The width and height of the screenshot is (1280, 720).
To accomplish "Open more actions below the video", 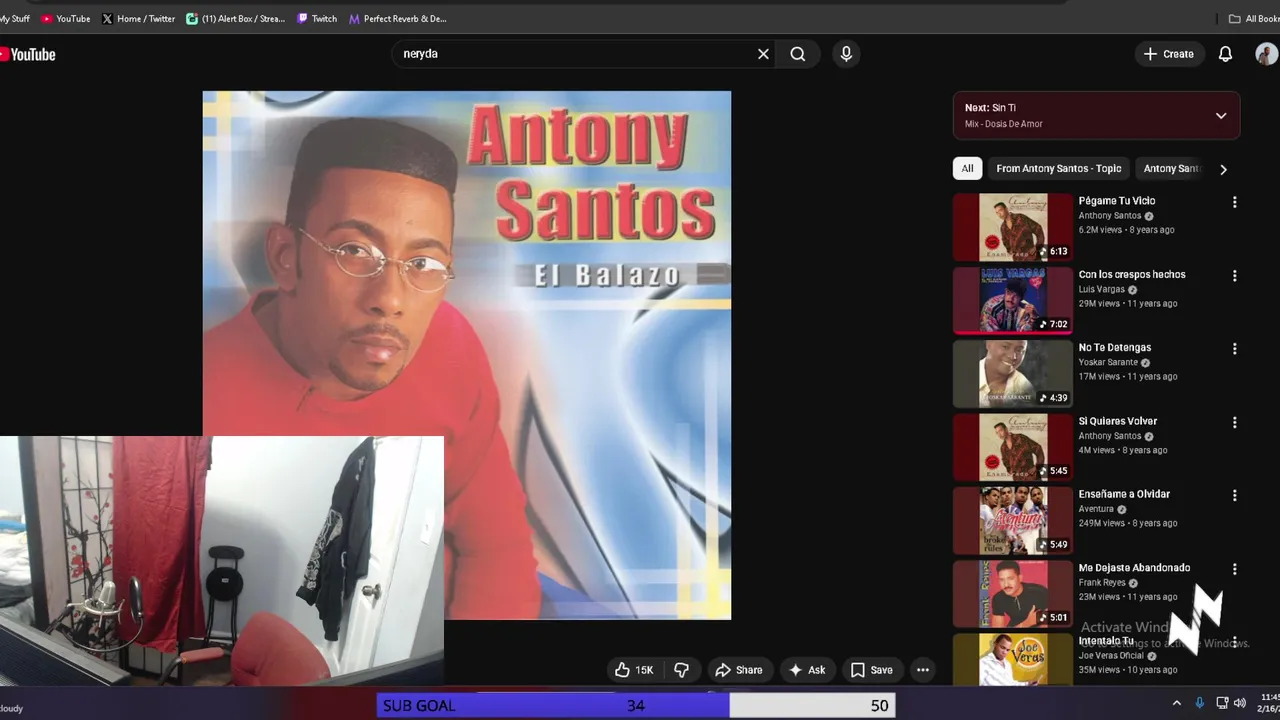I will tap(923, 670).
